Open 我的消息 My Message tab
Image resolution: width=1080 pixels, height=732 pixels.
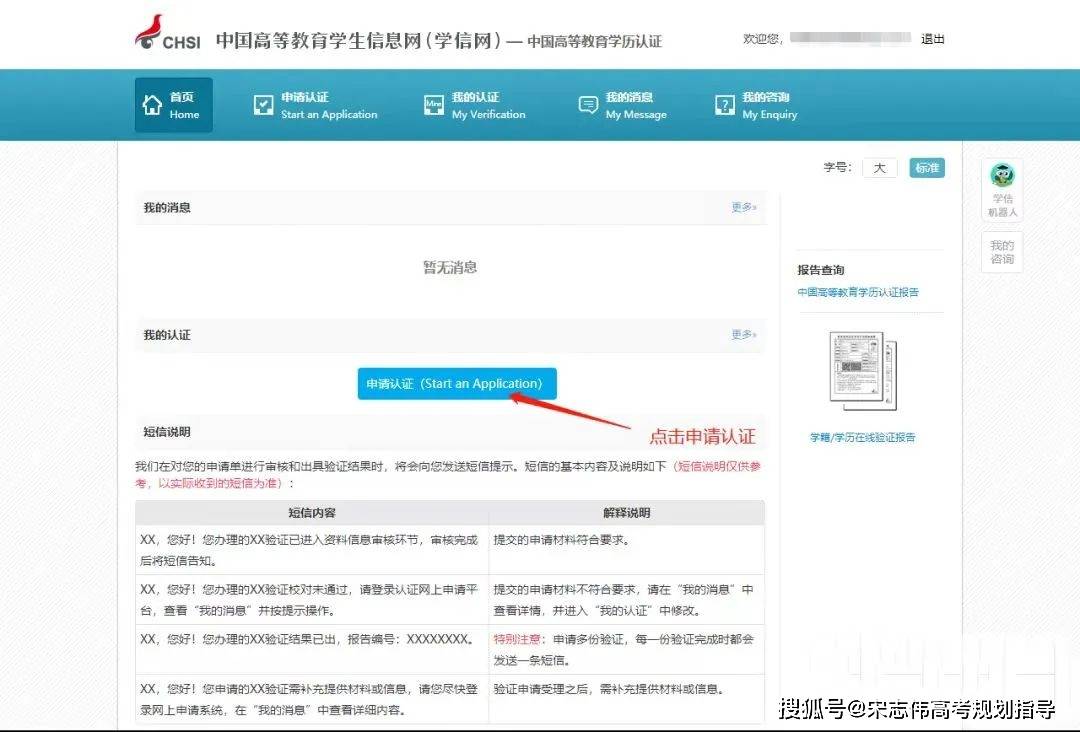point(623,105)
